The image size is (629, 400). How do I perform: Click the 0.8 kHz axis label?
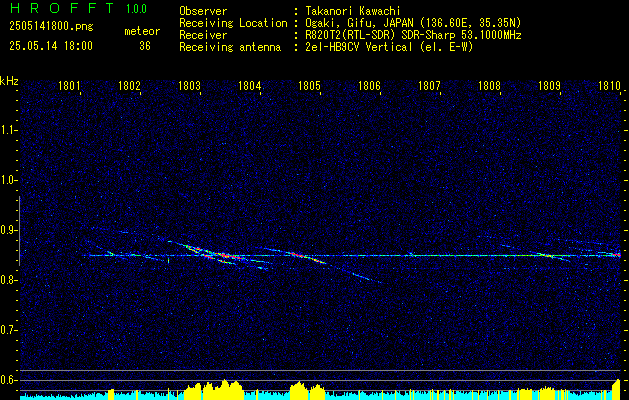[8, 280]
